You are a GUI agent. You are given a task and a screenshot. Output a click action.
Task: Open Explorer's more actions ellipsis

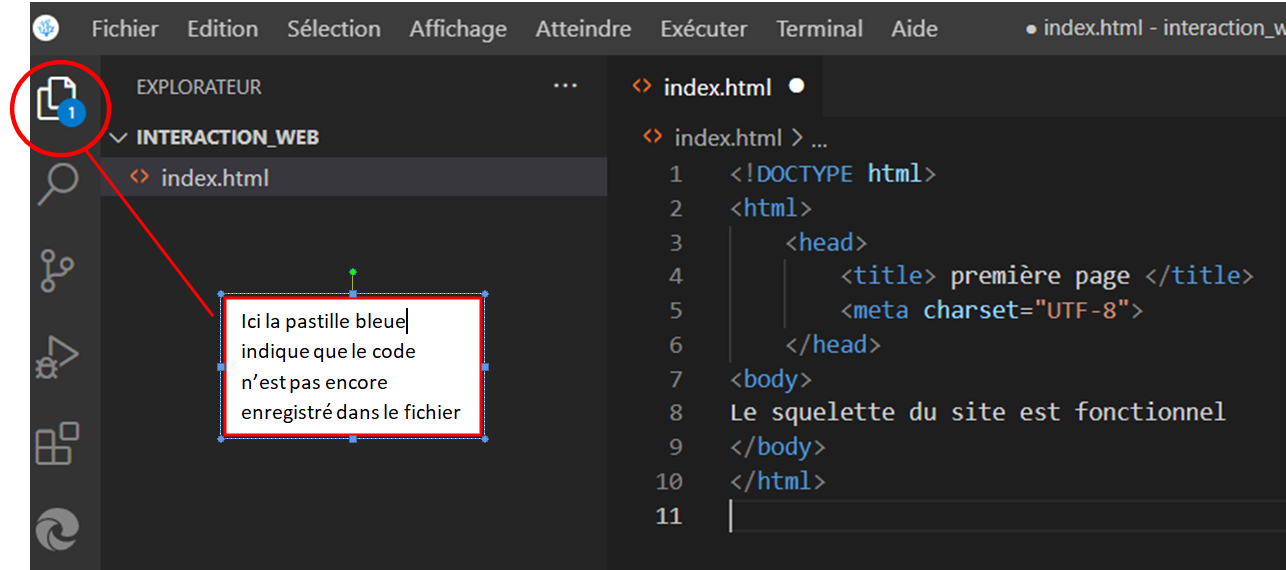pyautogui.click(x=565, y=87)
